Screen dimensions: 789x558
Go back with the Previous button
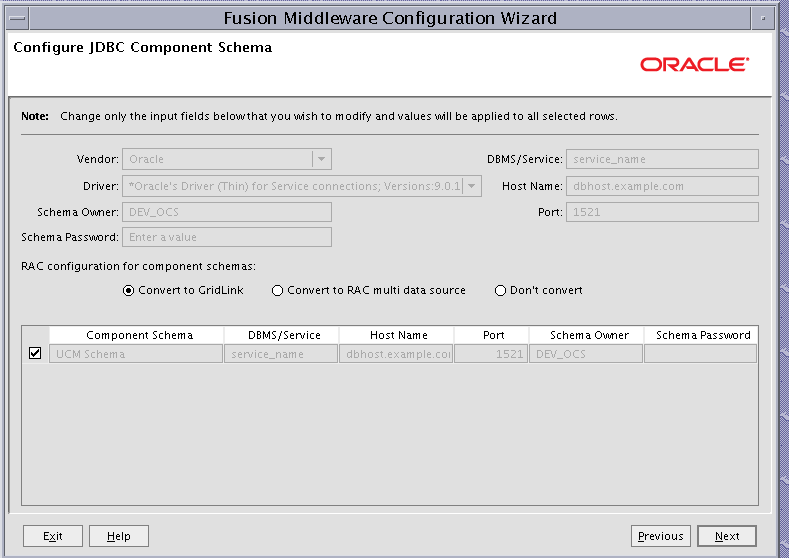coord(661,536)
